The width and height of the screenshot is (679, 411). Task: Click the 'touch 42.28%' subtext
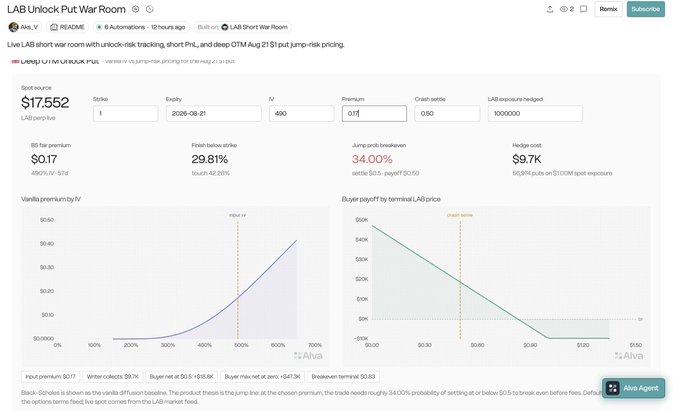point(210,173)
